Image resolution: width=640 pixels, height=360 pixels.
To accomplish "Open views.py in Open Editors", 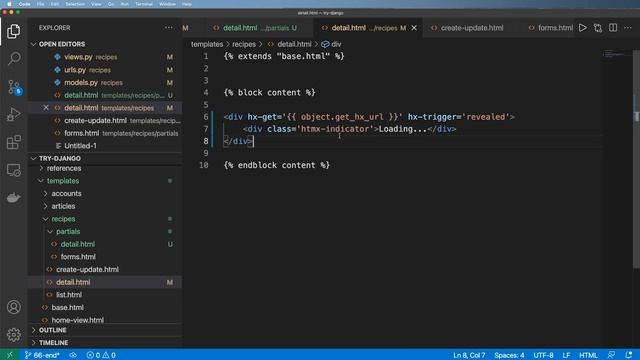I will tap(104, 57).
